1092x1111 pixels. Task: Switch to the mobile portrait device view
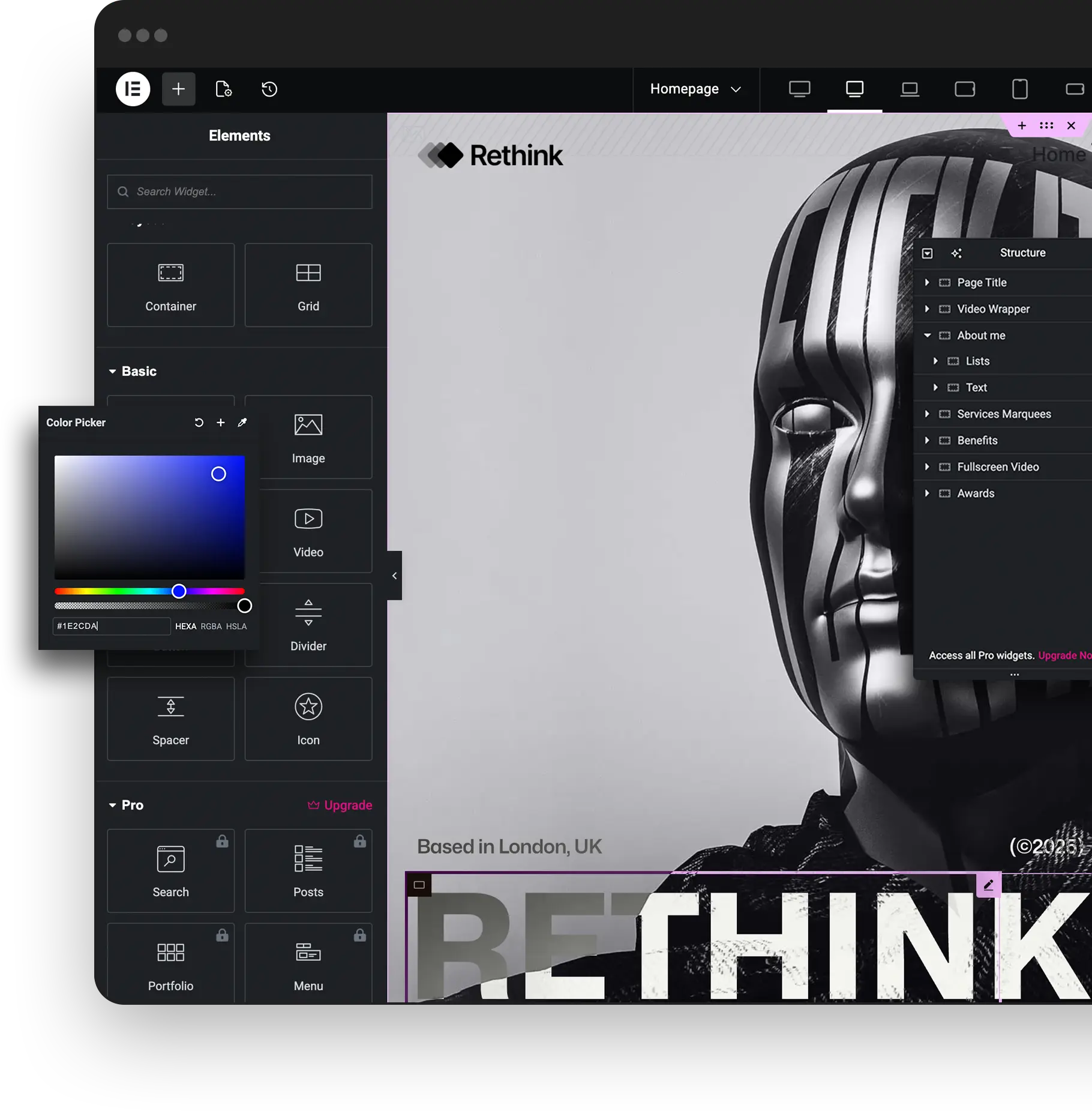click(x=1019, y=89)
